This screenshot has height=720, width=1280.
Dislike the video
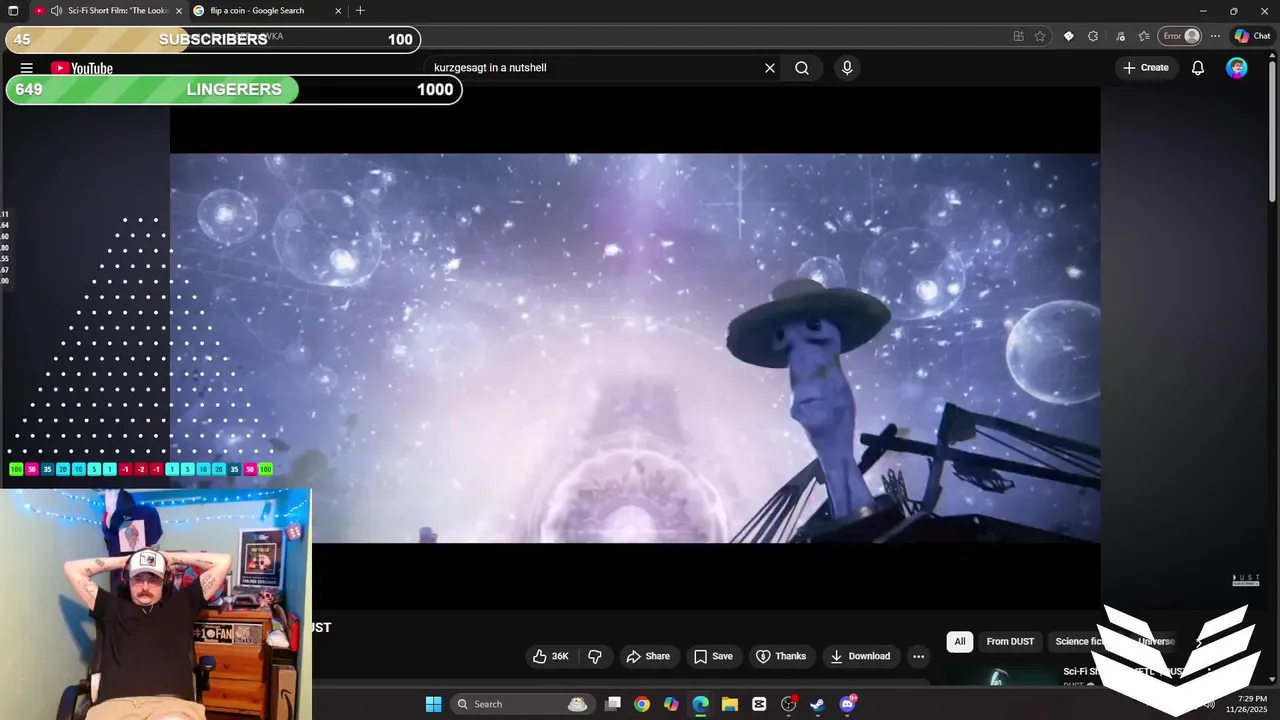click(595, 656)
